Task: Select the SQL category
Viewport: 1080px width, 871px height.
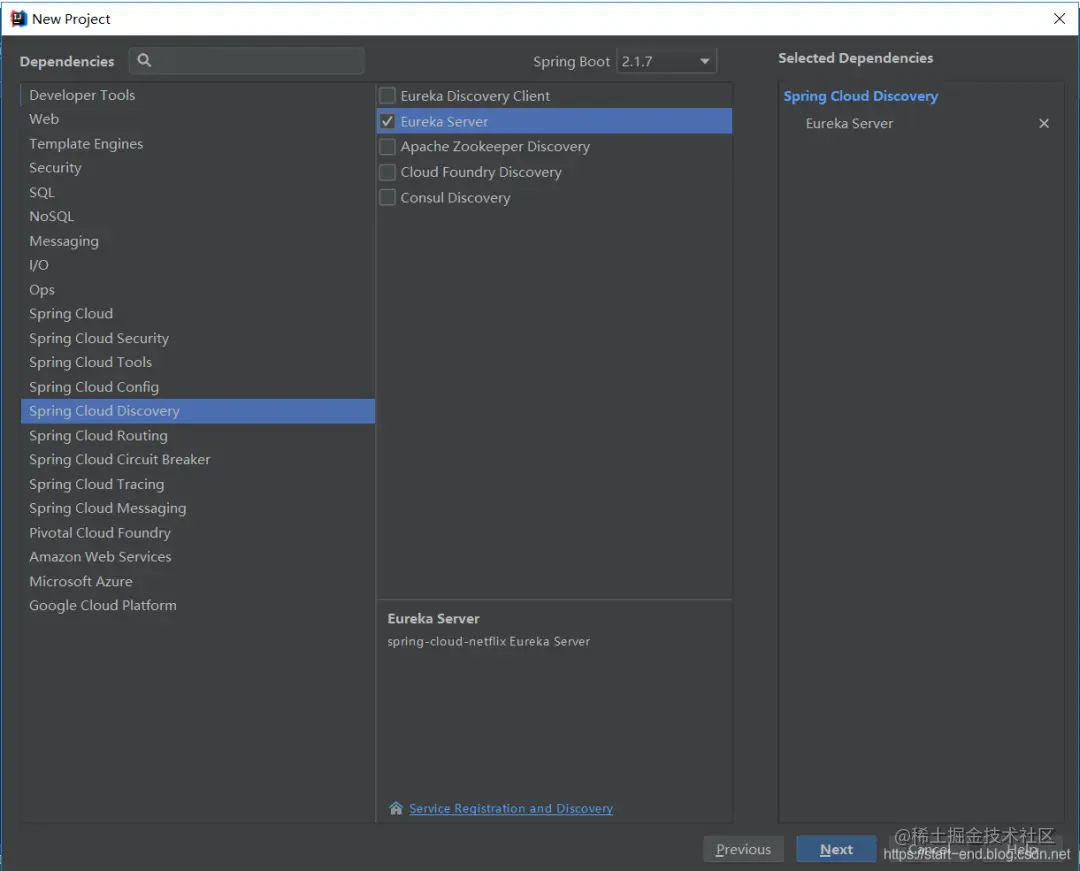Action: pyautogui.click(x=198, y=192)
